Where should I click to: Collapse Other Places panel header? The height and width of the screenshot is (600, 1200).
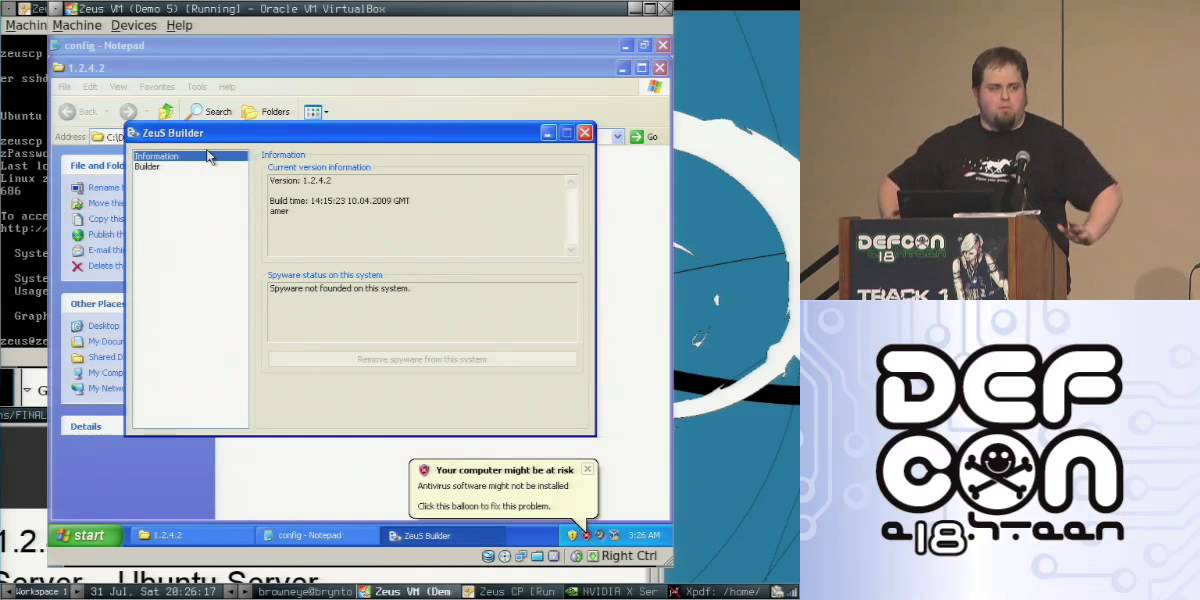coord(93,303)
